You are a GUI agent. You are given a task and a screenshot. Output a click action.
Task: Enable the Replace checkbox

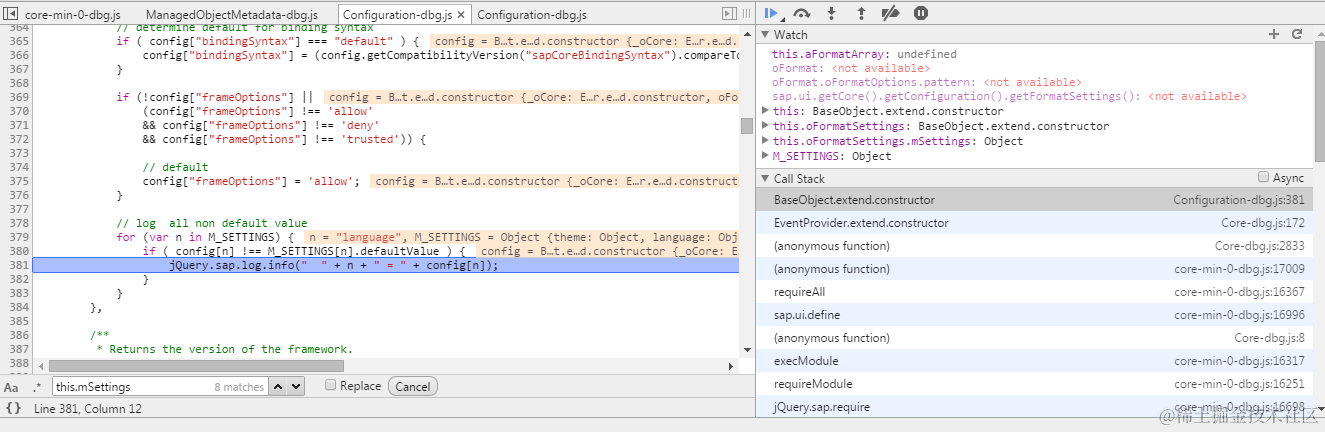coord(330,386)
